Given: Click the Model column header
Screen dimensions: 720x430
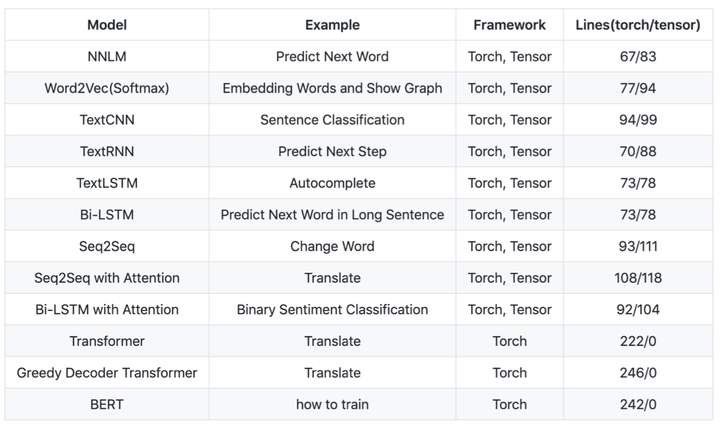Looking at the screenshot, I should click(x=107, y=24).
